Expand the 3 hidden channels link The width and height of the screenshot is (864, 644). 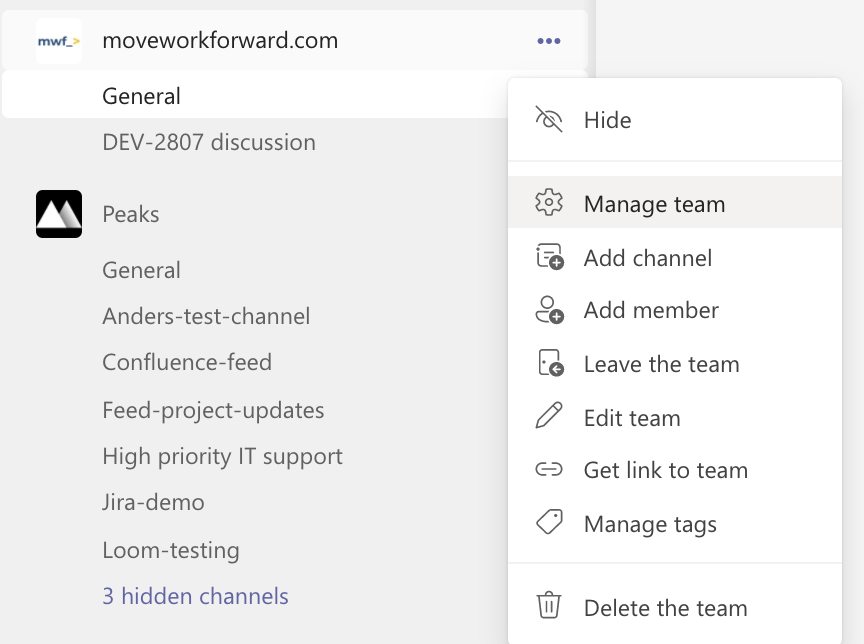(x=195, y=596)
